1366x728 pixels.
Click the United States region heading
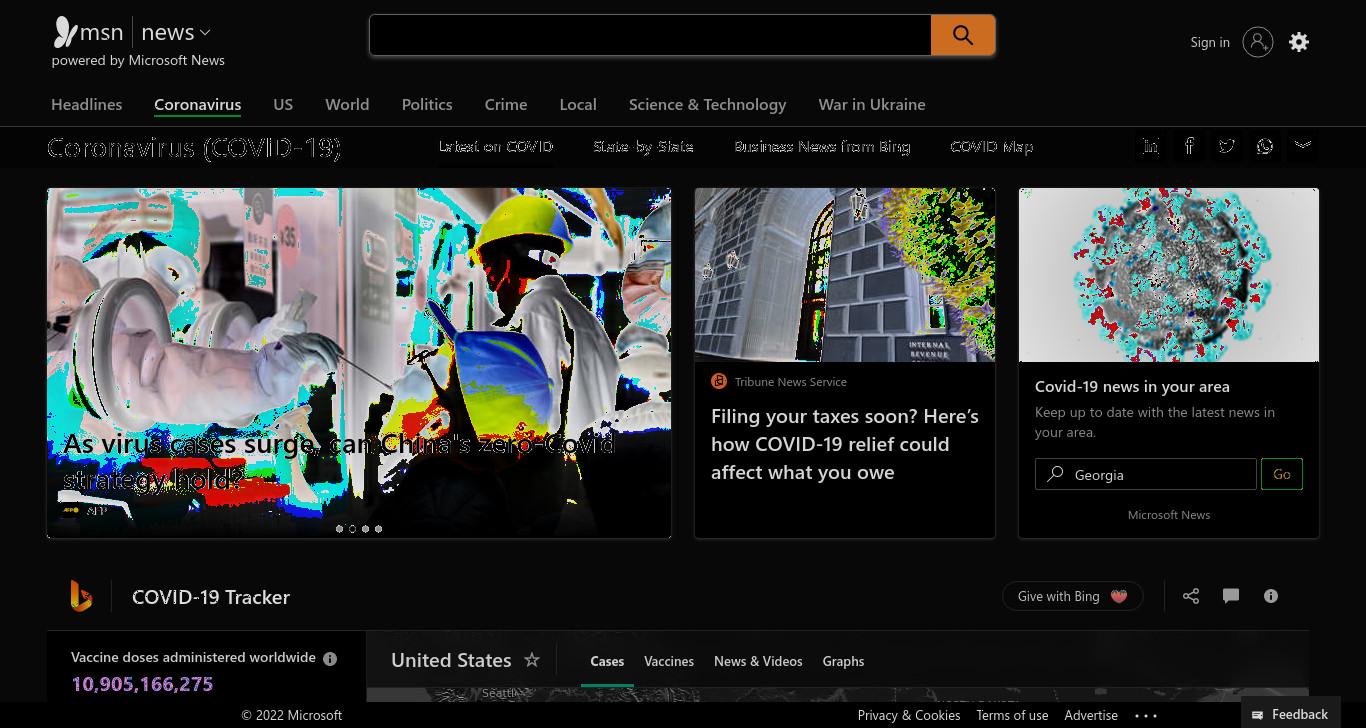[x=451, y=660]
